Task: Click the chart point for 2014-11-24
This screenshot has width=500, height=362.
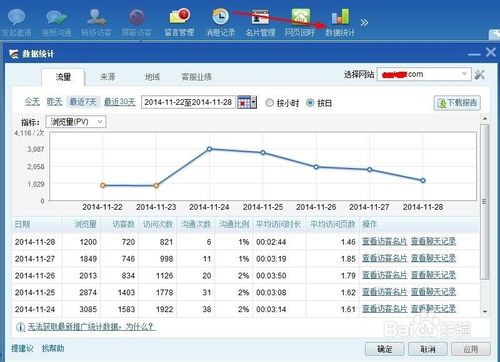Action: pyautogui.click(x=209, y=149)
